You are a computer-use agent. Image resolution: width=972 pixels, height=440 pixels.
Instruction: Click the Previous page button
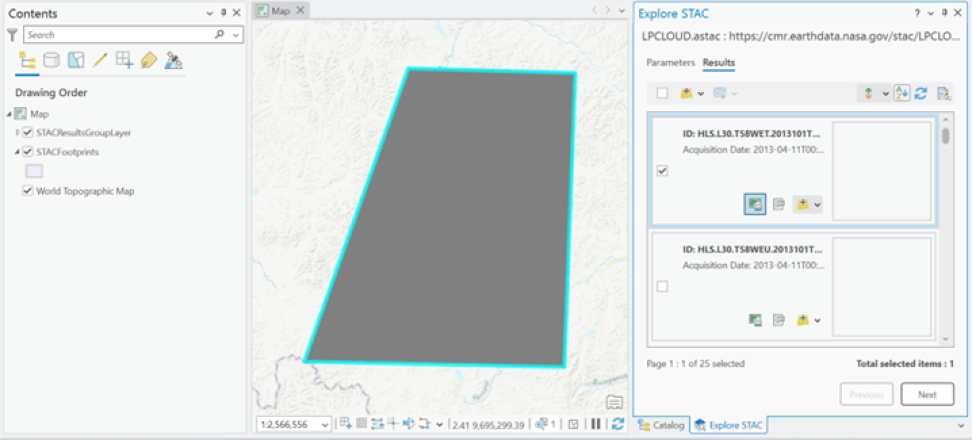pyautogui.click(x=866, y=394)
